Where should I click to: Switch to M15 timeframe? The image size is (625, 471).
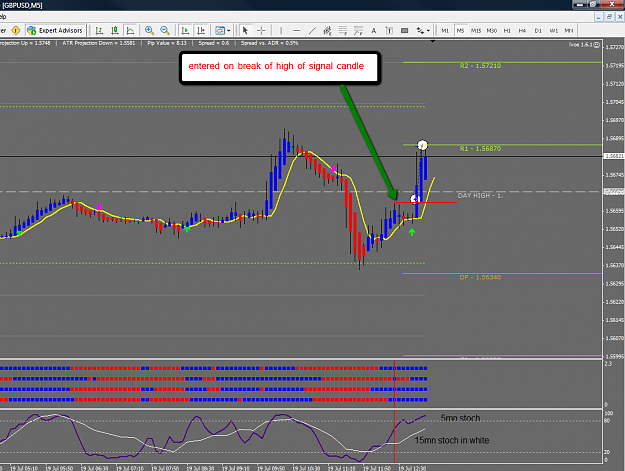pos(476,31)
